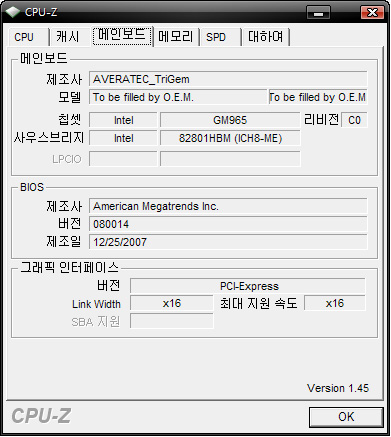This screenshot has width=391, height=437.
Task: Click the second 'To be filled by O.E.M' field
Action: coord(318,97)
